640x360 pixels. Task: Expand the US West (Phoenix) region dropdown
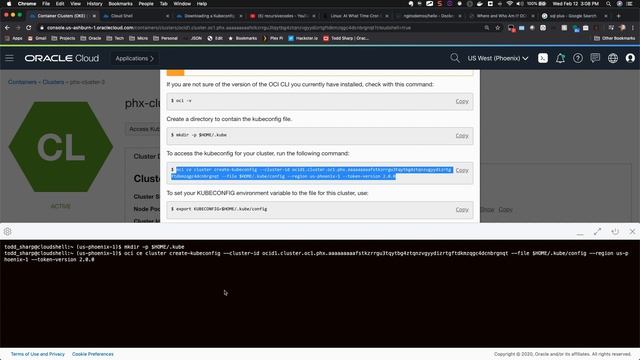(498, 58)
